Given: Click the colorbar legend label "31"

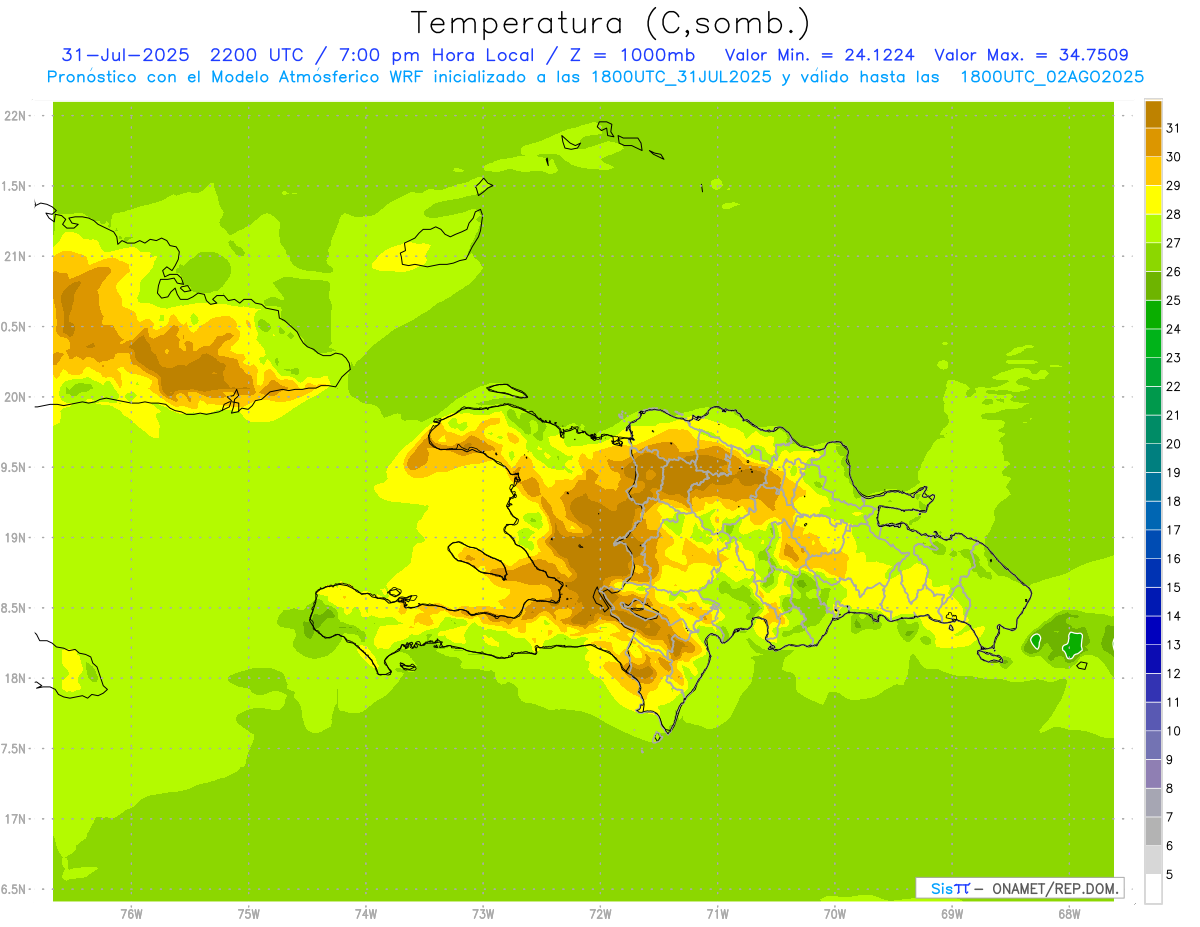Looking at the screenshot, I should click(1174, 128).
